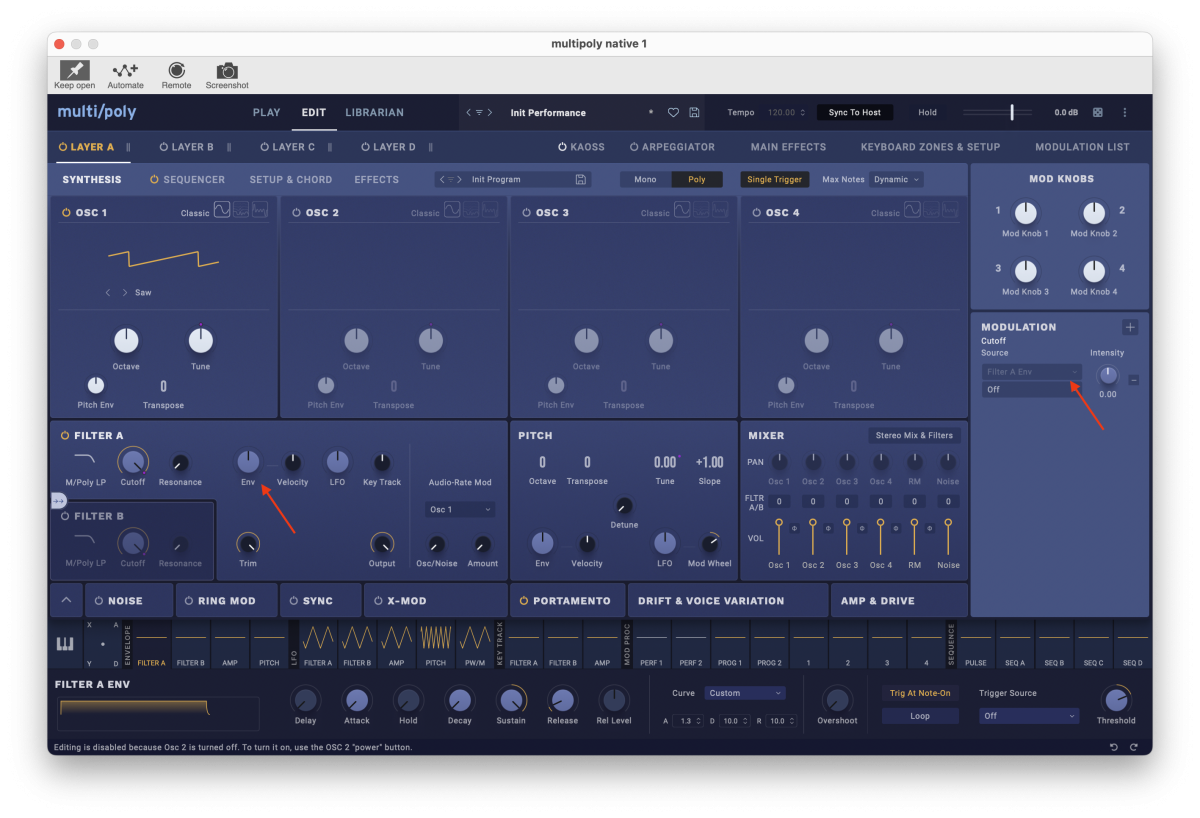1200x818 pixels.
Task: Open the DRIFT & VOICE VARIATION section
Action: [x=728, y=601]
